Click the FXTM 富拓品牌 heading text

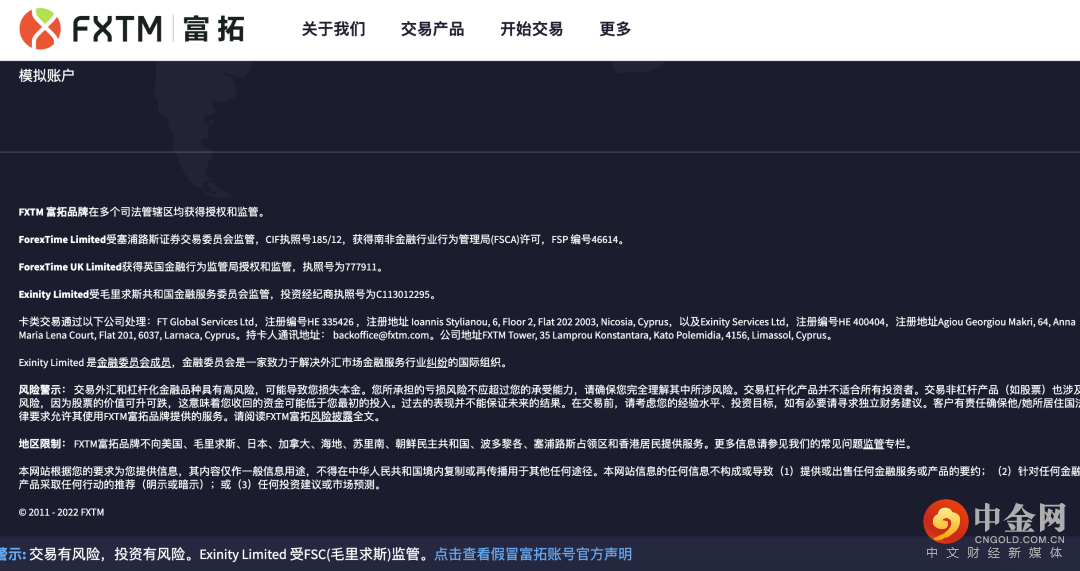pyautogui.click(x=53, y=212)
